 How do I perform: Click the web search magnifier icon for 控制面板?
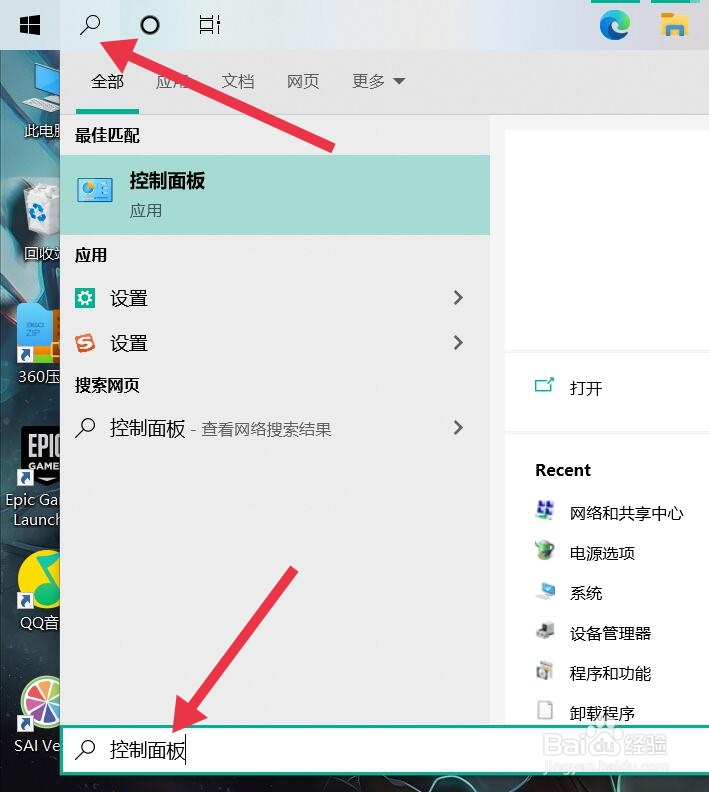pos(85,427)
